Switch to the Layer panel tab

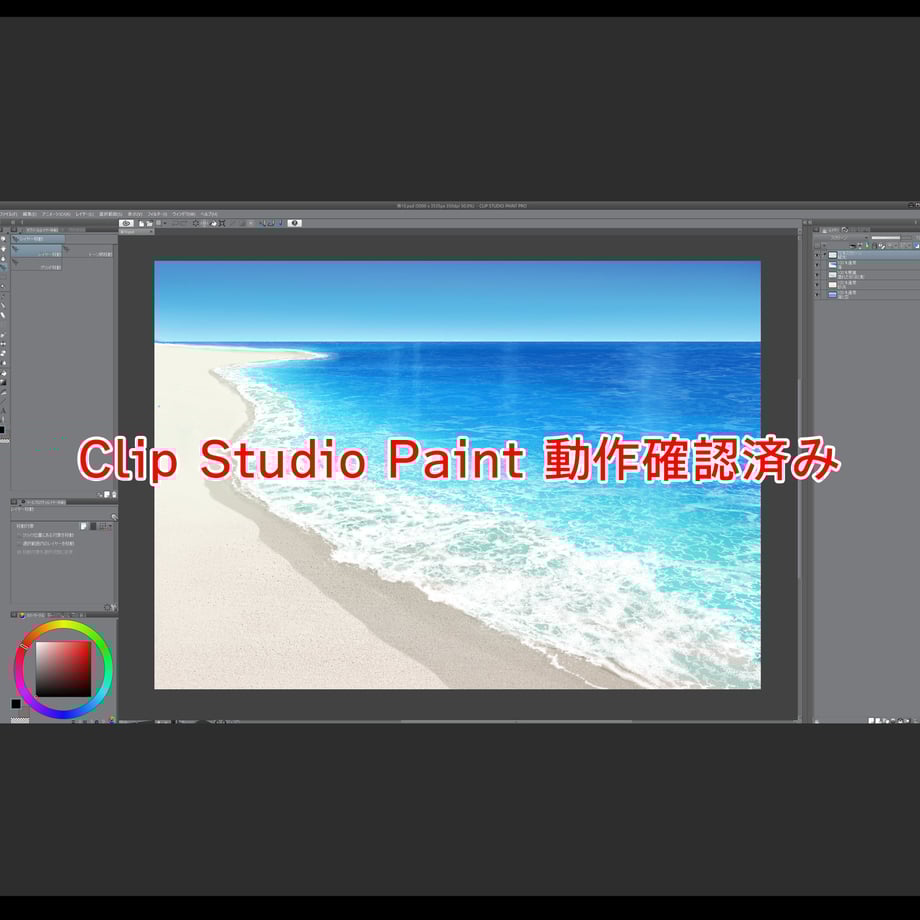point(830,229)
